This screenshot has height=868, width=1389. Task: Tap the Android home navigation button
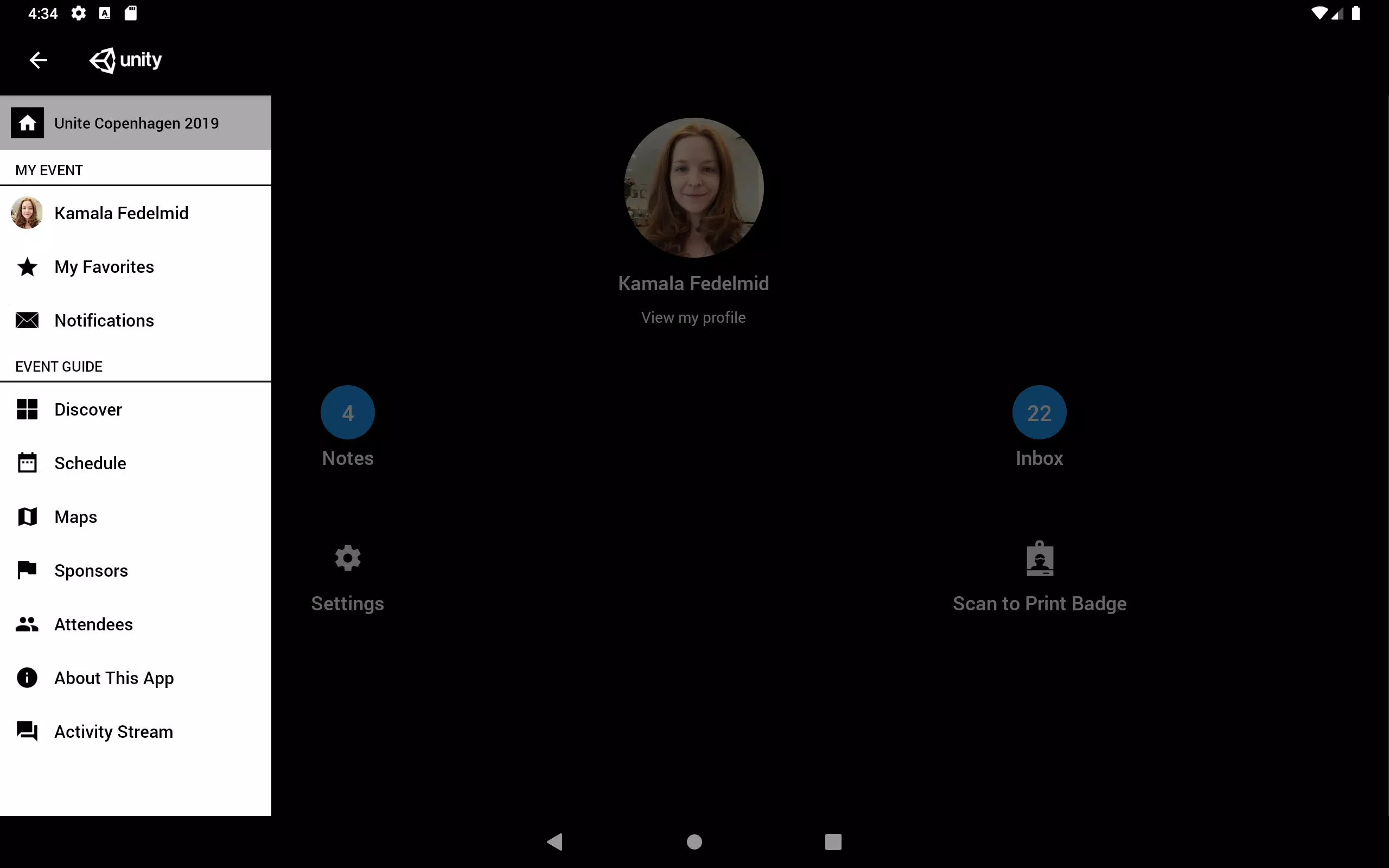(x=694, y=842)
